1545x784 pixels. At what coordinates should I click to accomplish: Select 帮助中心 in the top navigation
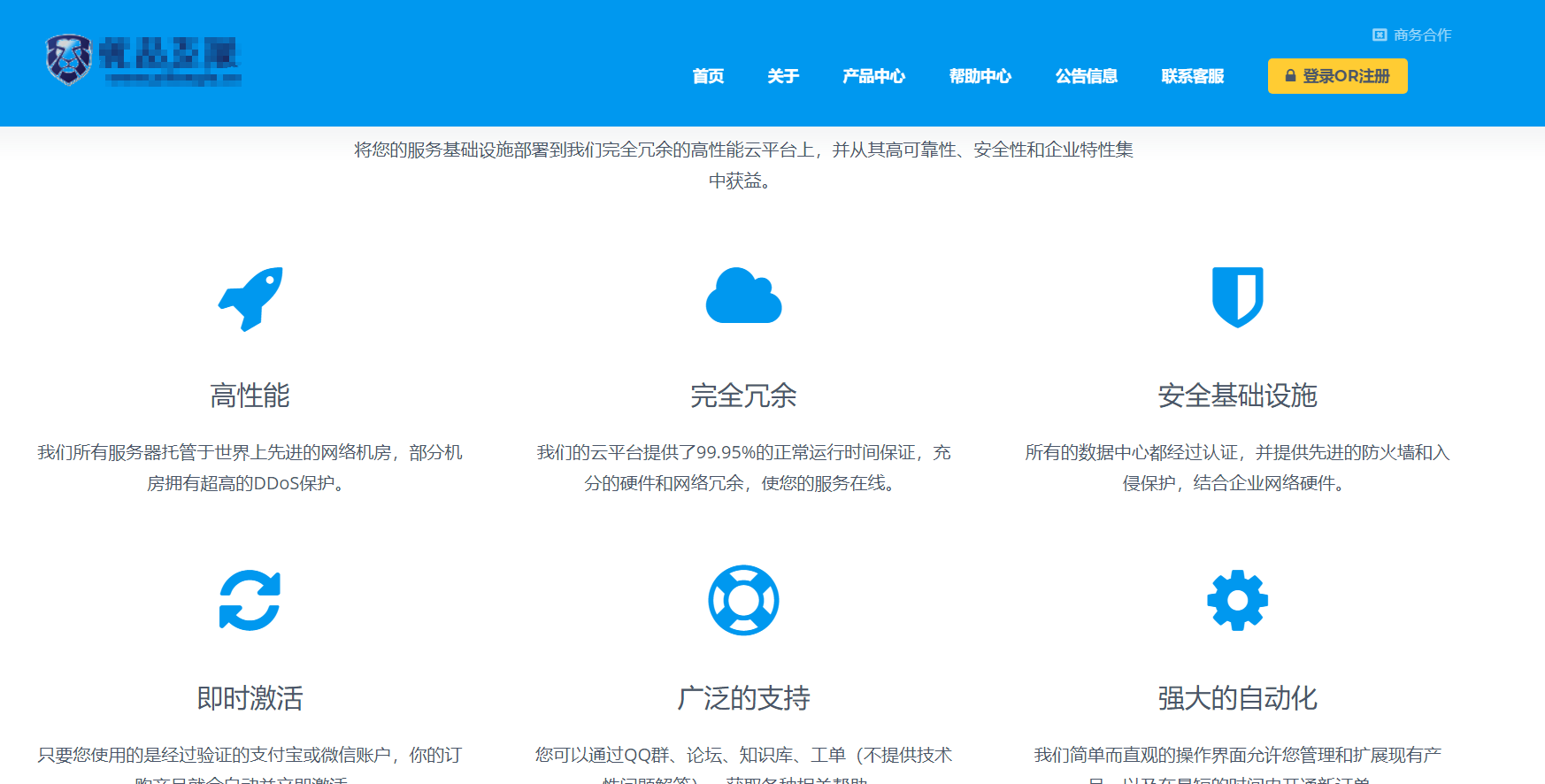[980, 76]
